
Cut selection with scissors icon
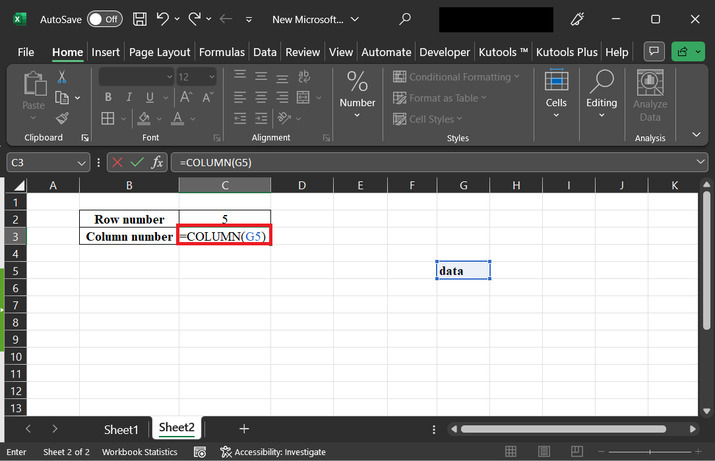62,77
